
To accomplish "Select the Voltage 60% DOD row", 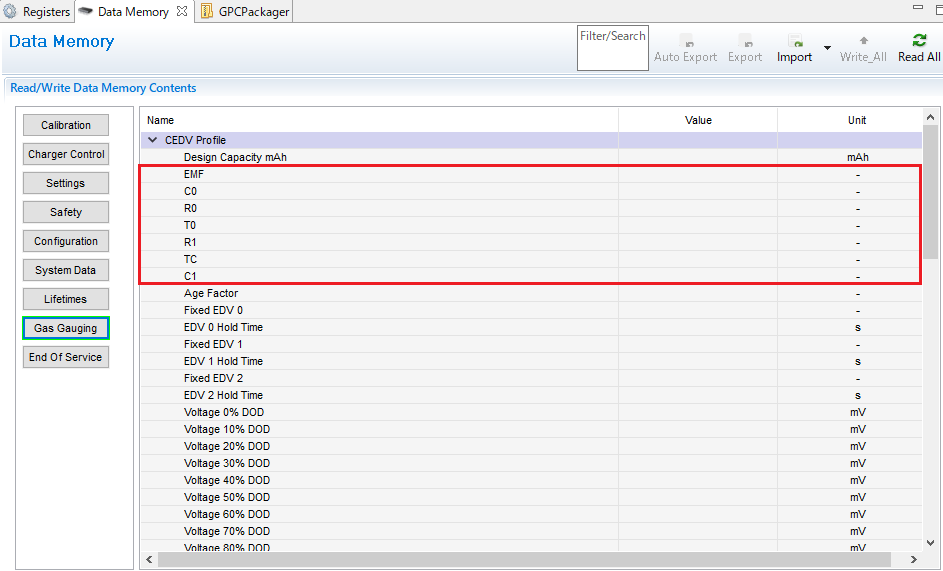I will (x=531, y=514).
